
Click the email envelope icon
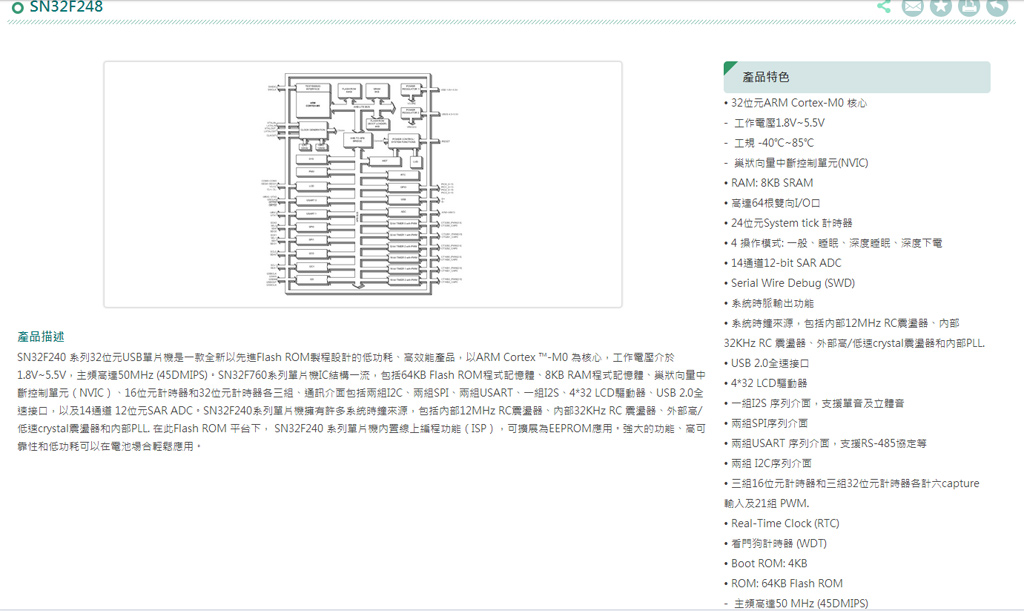click(x=912, y=7)
